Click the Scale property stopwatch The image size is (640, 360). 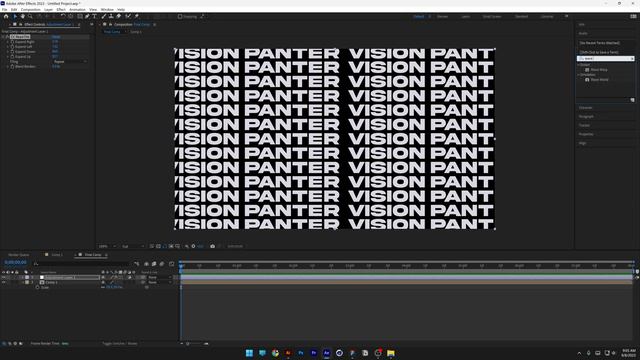(38, 287)
